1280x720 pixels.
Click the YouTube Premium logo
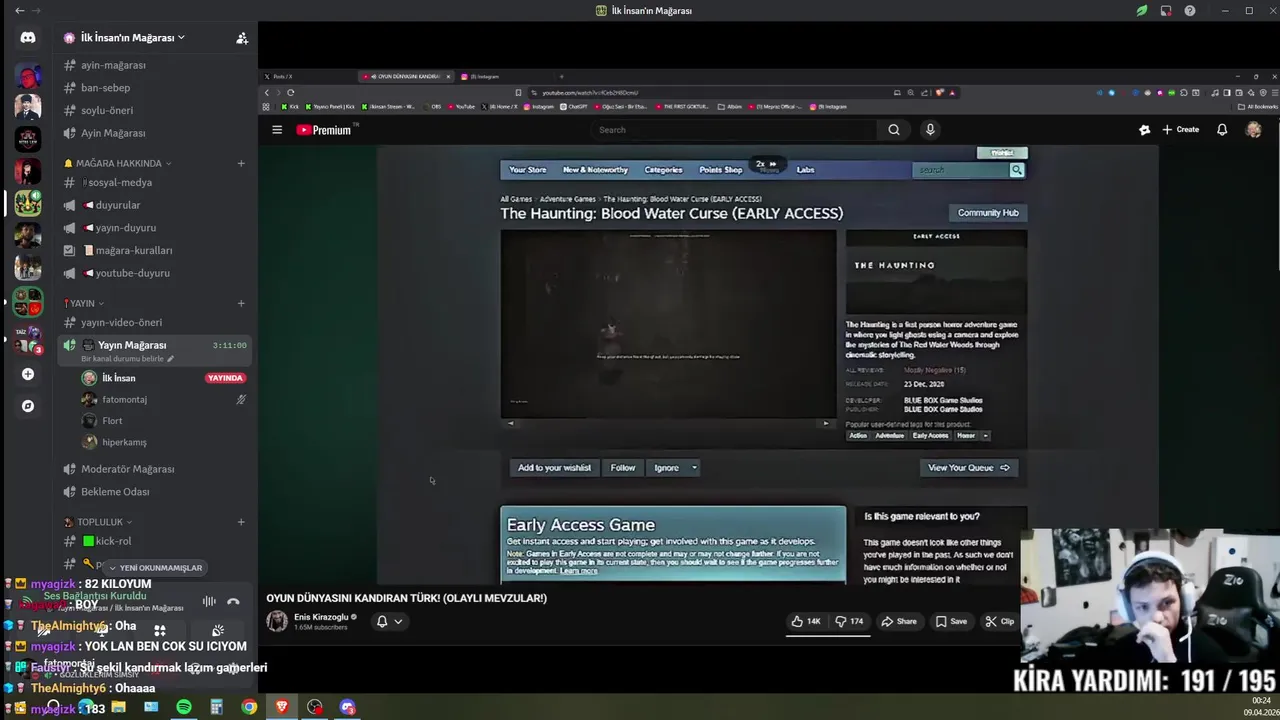click(325, 130)
